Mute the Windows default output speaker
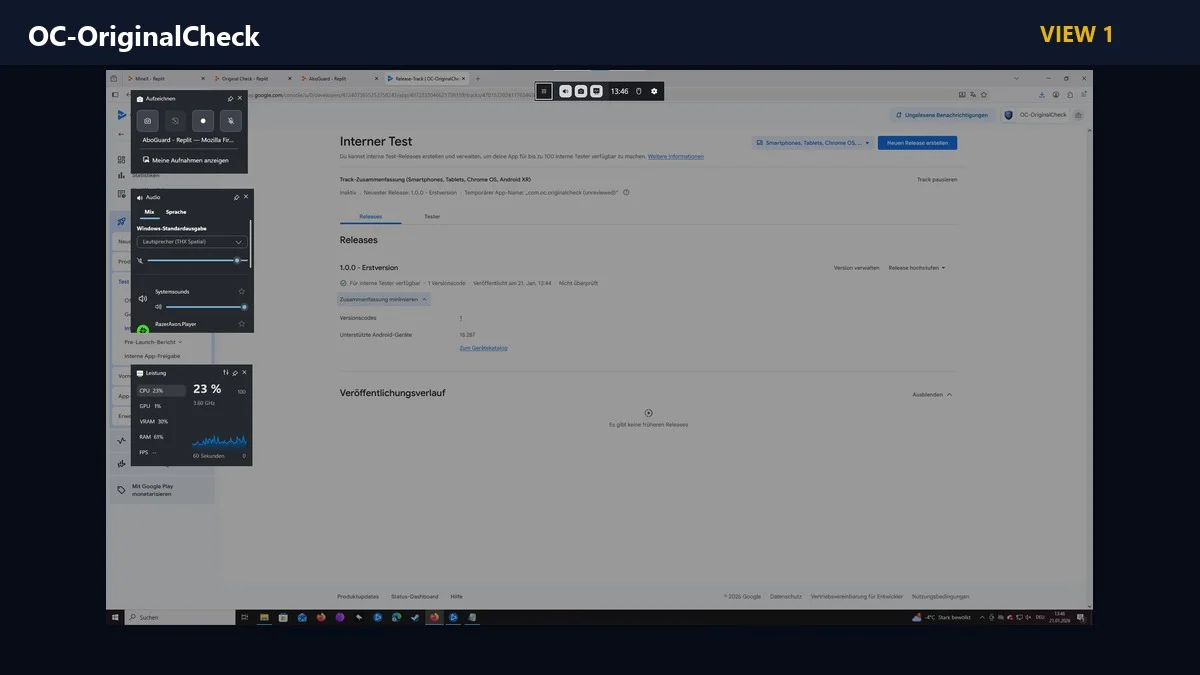1200x675 pixels. [x=141, y=260]
